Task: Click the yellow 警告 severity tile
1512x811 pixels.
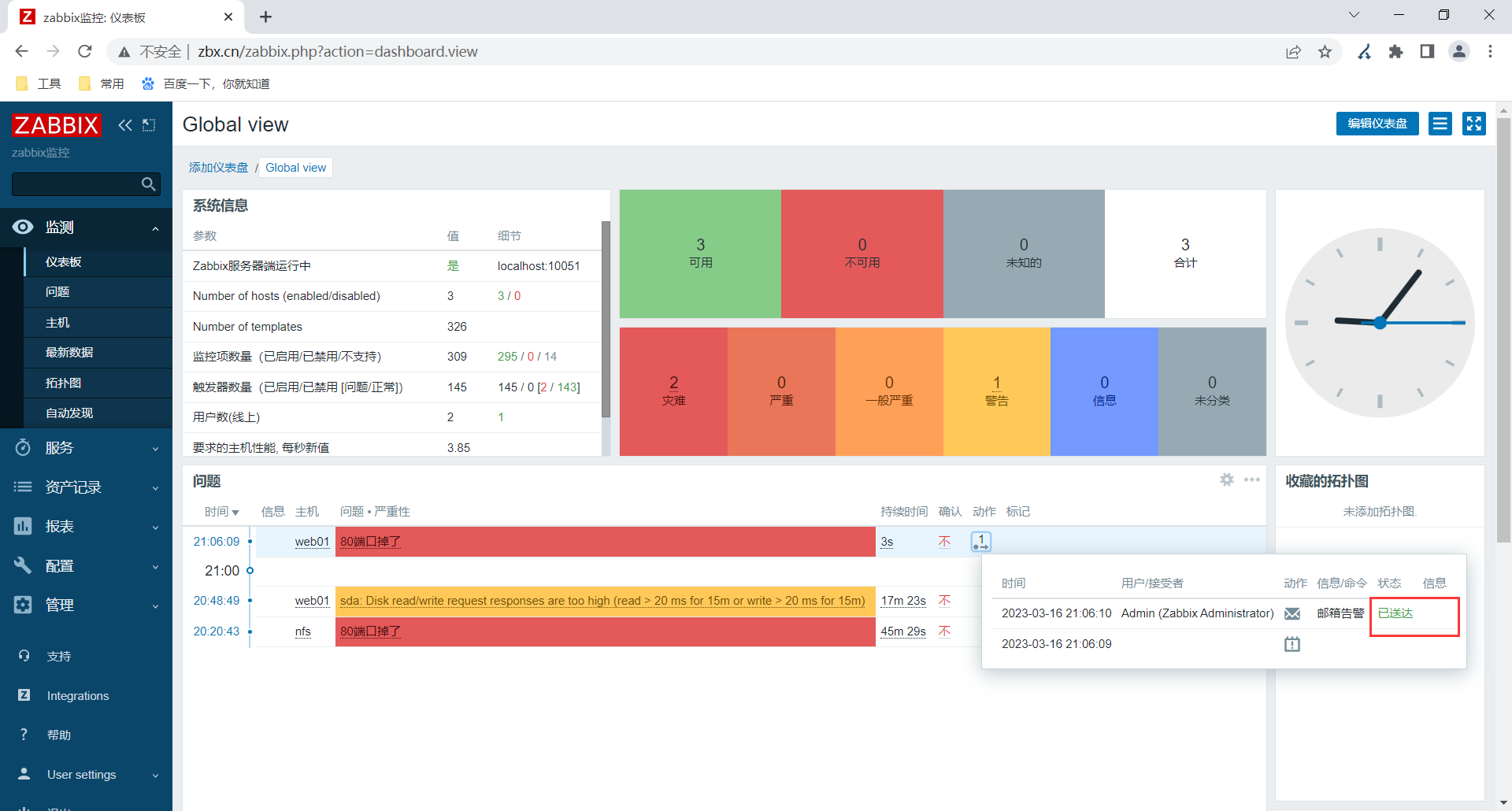Action: coord(996,391)
